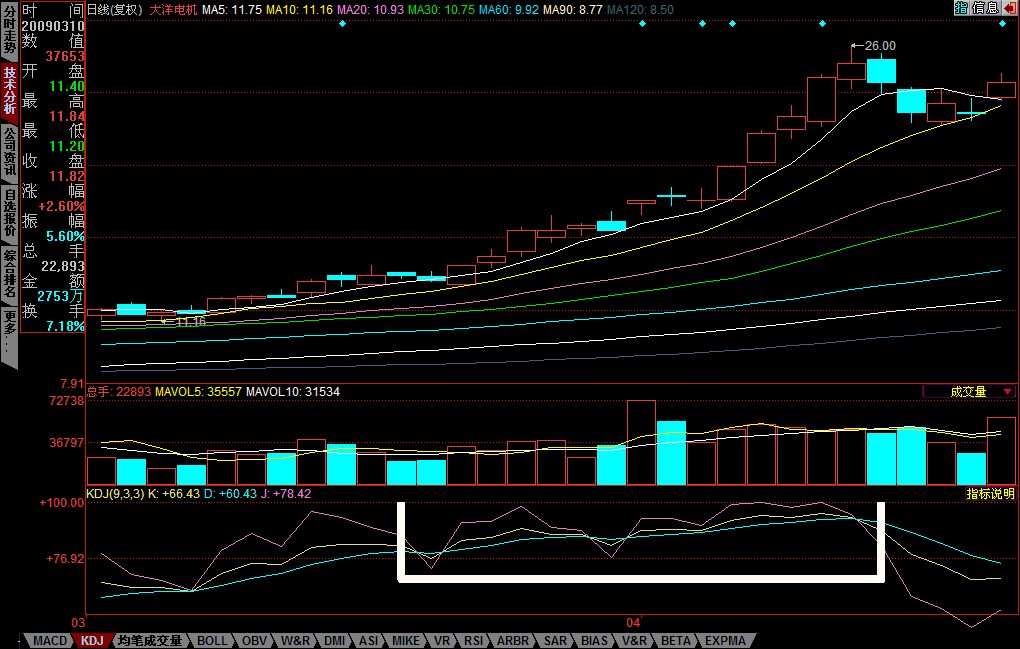Screen dimensions: 1020x649
Task: Select the BOLL indicator tab
Action: click(212, 641)
